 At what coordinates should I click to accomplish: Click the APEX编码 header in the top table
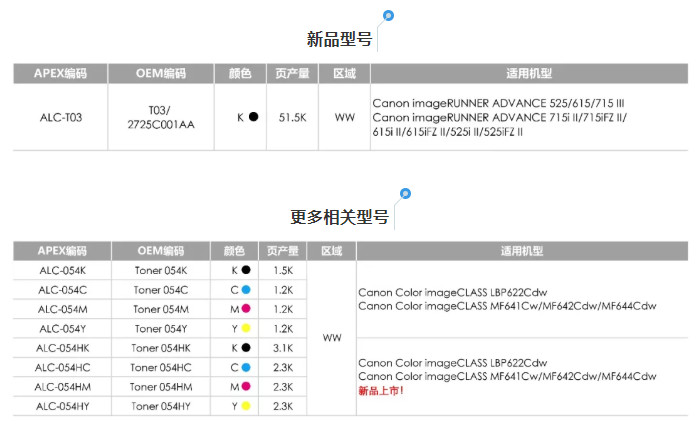tap(60, 73)
